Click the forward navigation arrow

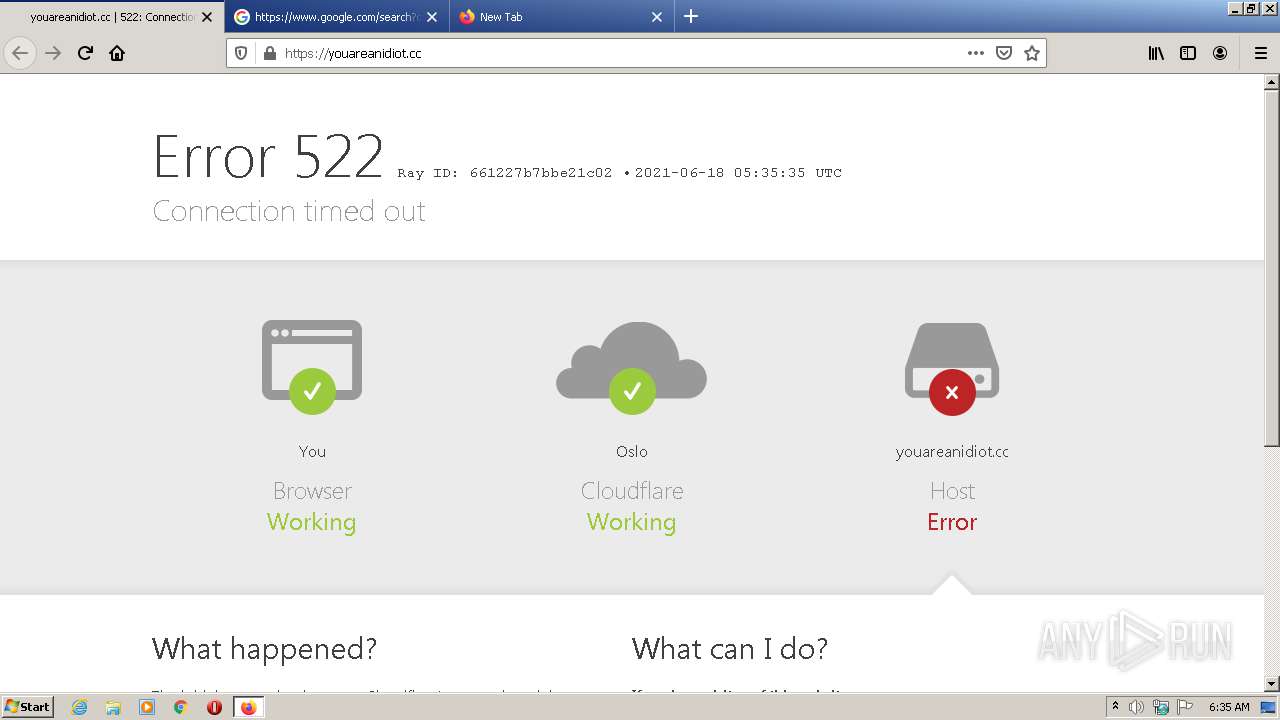pyautogui.click(x=53, y=53)
